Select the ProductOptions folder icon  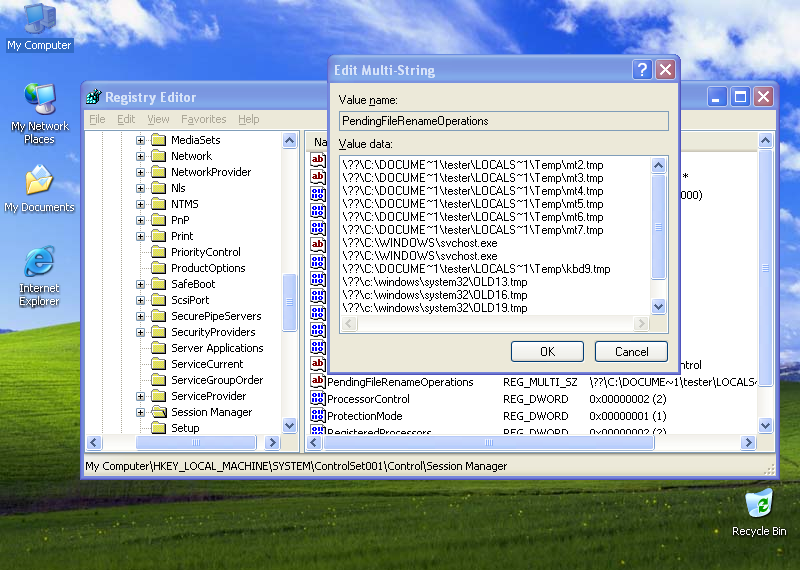tap(159, 268)
